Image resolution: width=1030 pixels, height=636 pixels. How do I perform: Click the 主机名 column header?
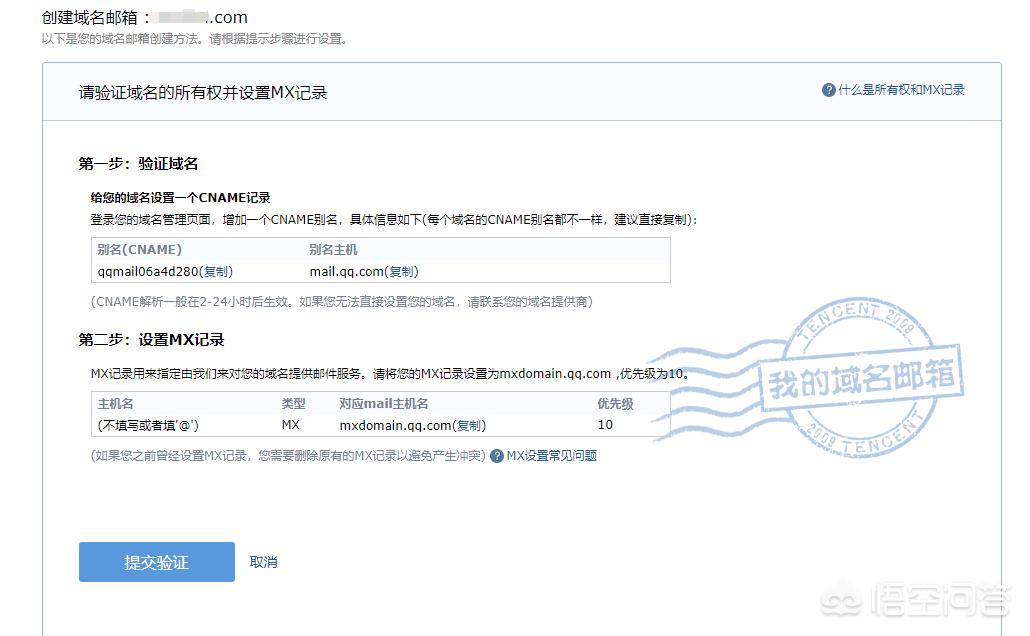pyautogui.click(x=115, y=403)
